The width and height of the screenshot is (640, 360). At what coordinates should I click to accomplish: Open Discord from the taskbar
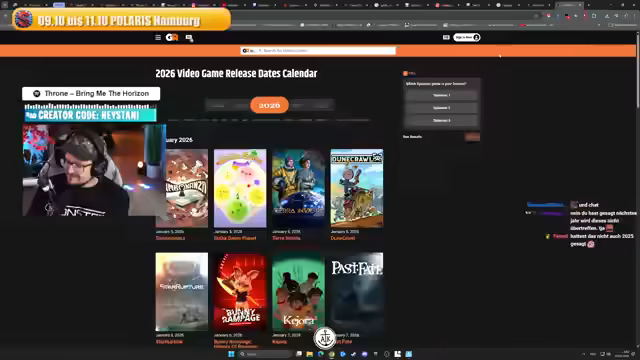(x=364, y=354)
